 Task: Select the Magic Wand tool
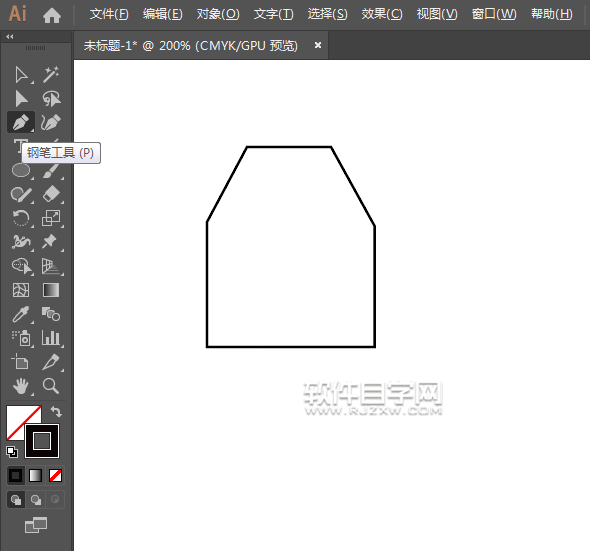point(51,74)
